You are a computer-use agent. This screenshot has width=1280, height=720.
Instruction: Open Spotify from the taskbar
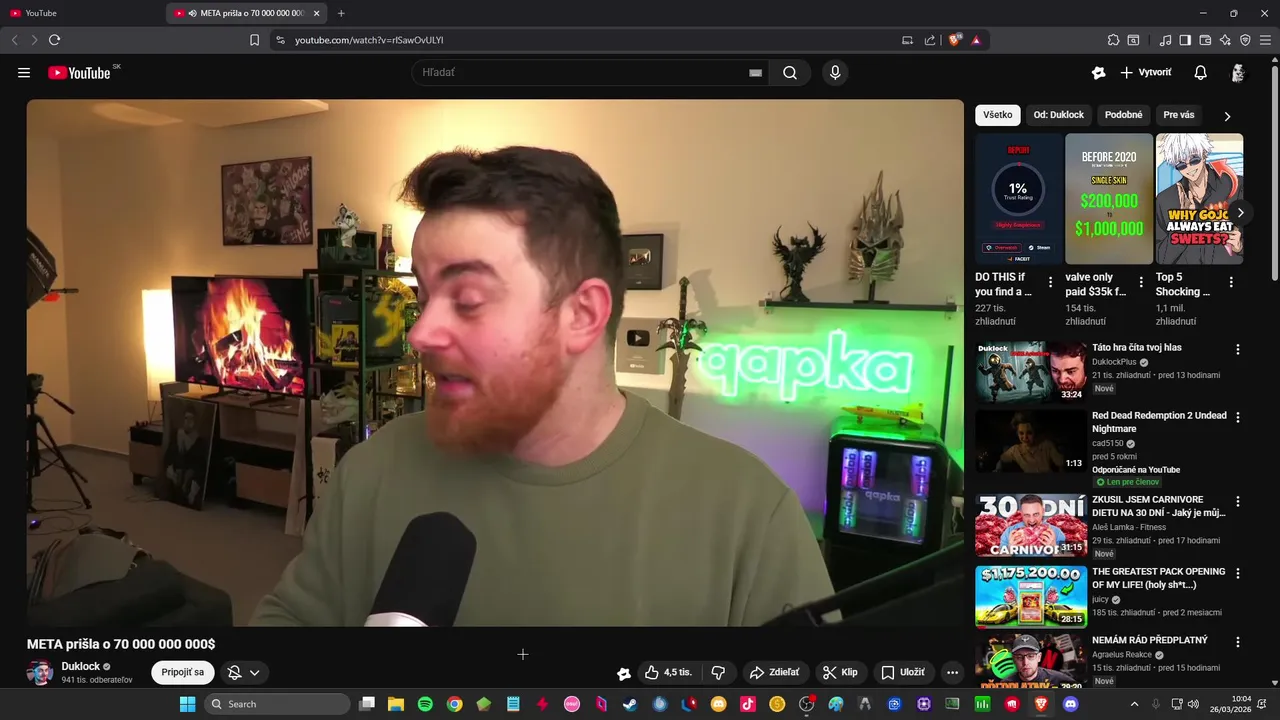(425, 704)
